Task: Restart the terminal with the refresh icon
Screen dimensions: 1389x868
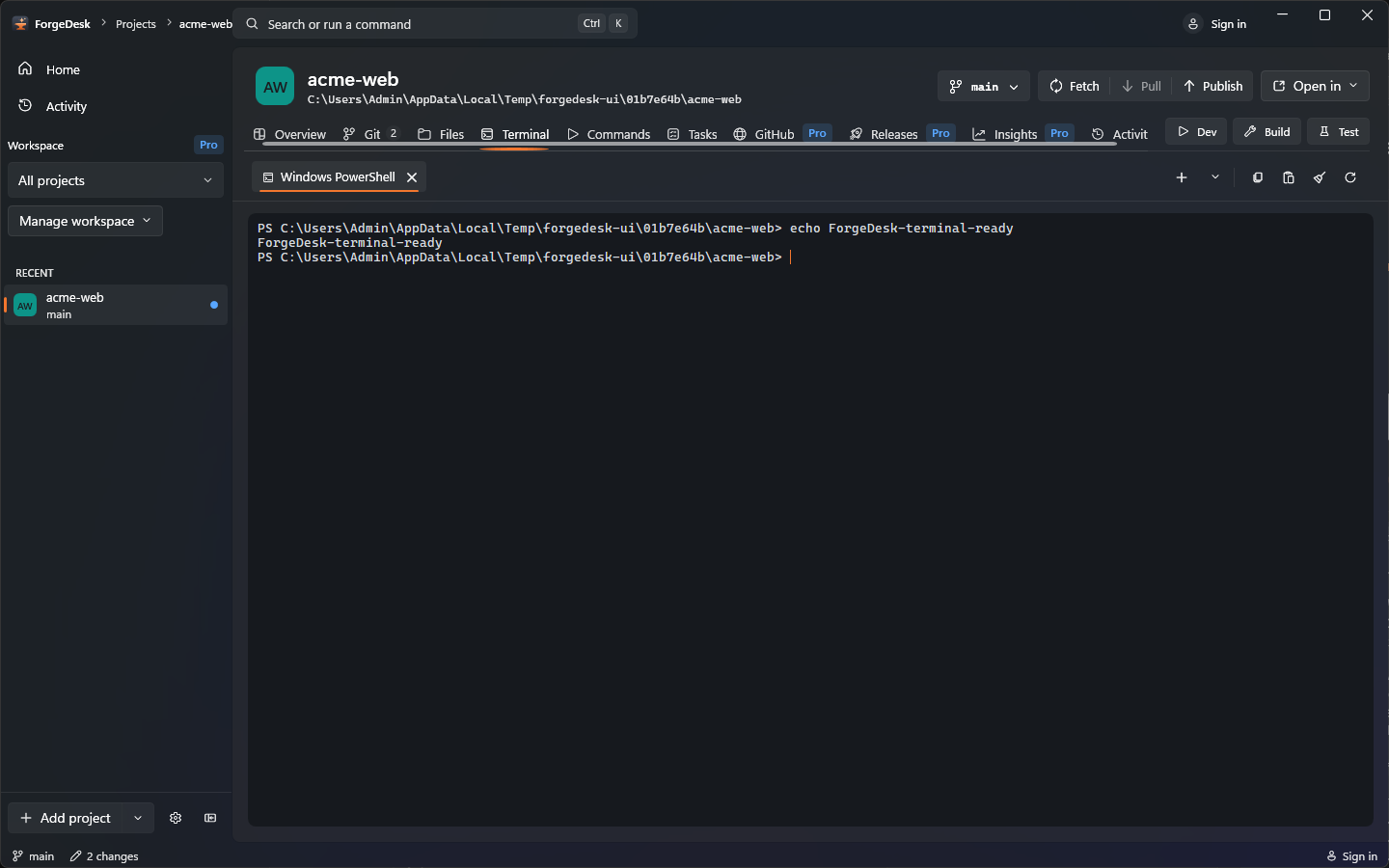Action: [x=1350, y=177]
